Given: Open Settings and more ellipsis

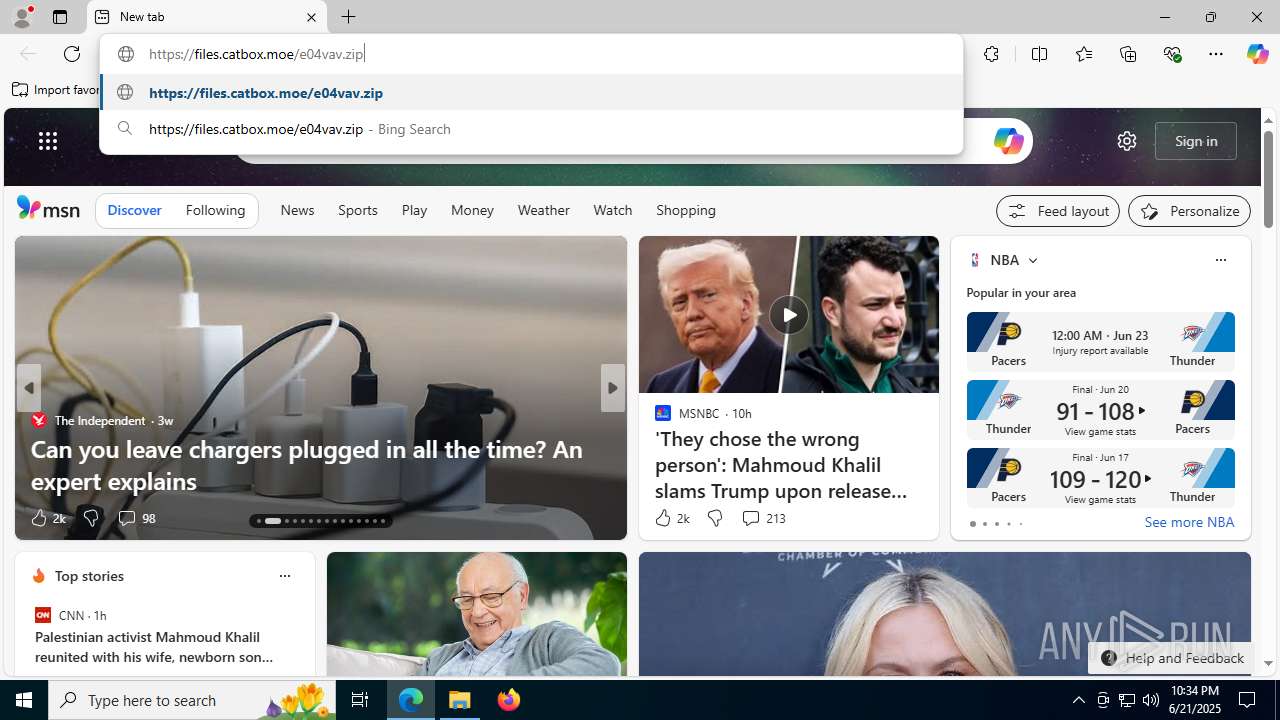Looking at the screenshot, I should click(x=1216, y=54).
